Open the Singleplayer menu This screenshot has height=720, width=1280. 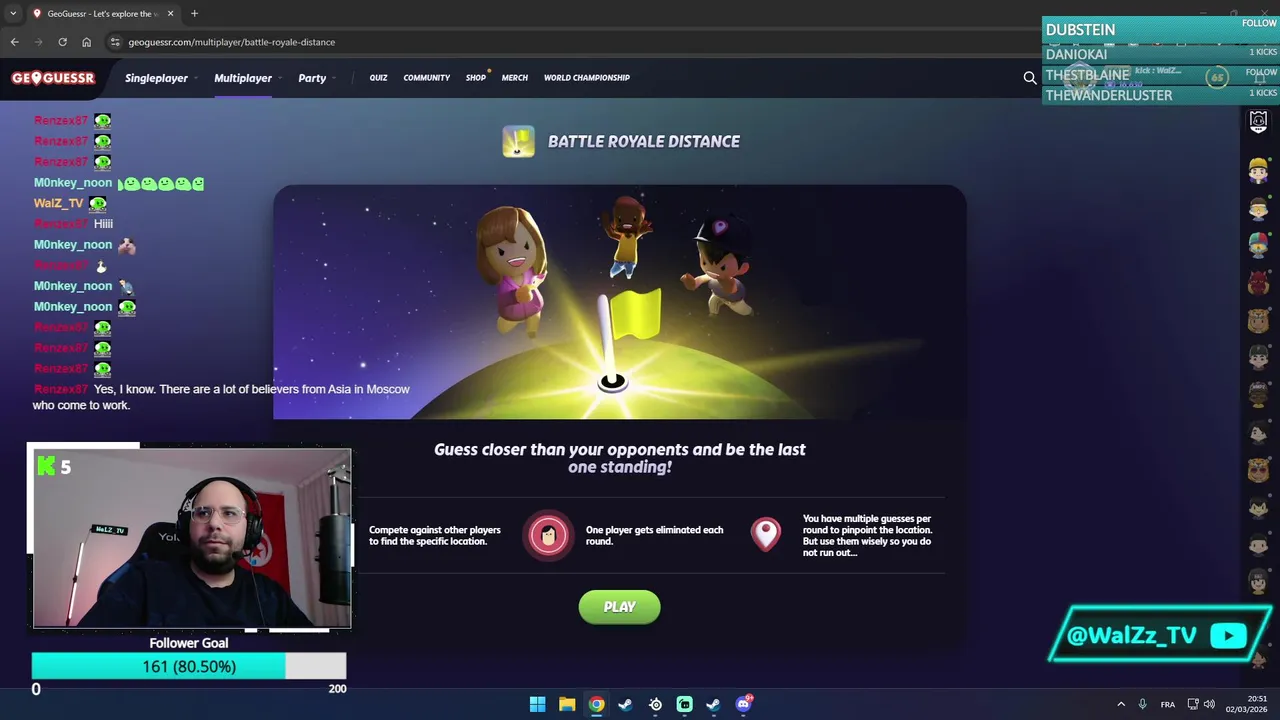pyautogui.click(x=156, y=78)
